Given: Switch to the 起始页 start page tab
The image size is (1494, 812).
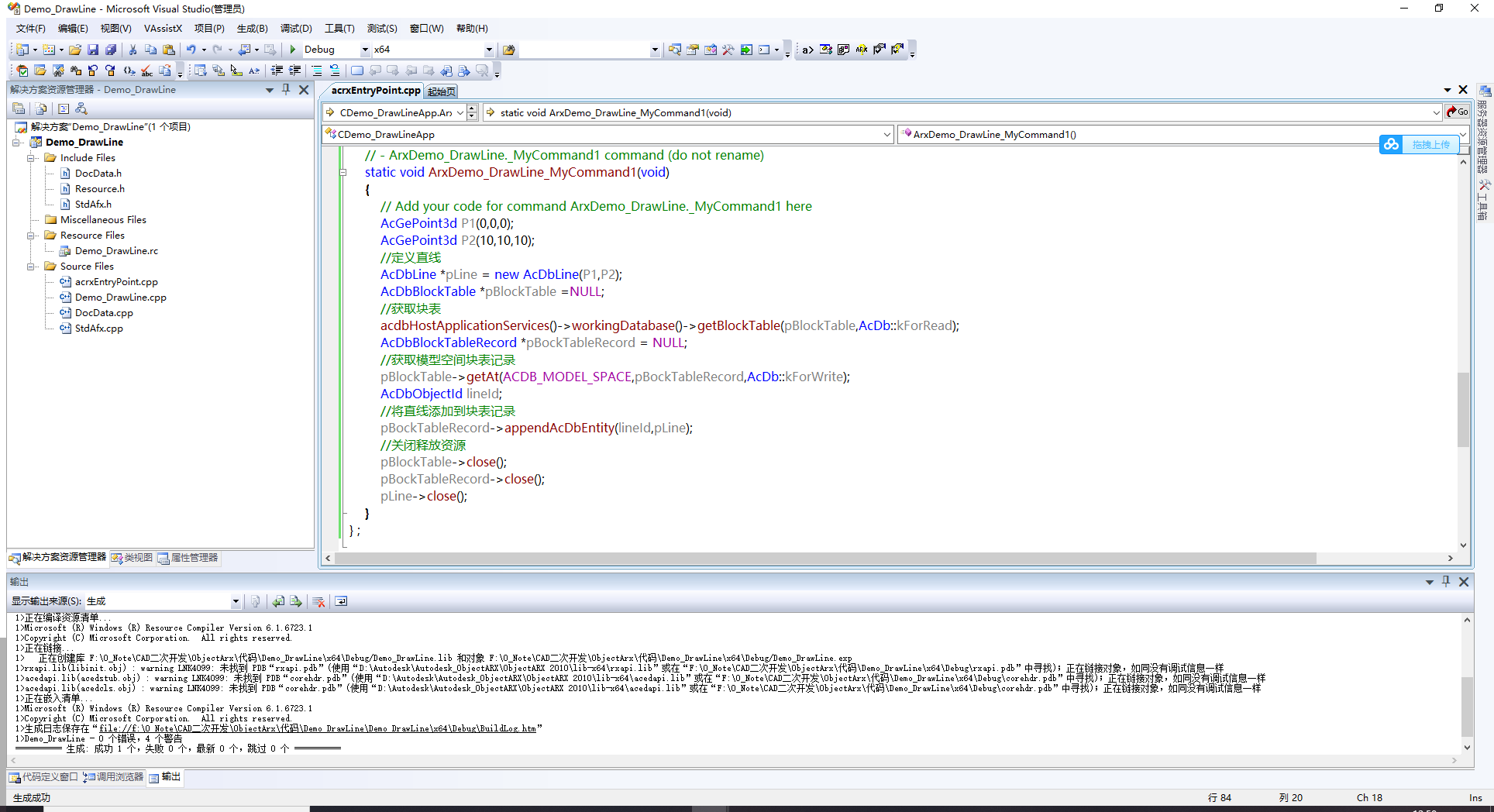Looking at the screenshot, I should pos(442,91).
